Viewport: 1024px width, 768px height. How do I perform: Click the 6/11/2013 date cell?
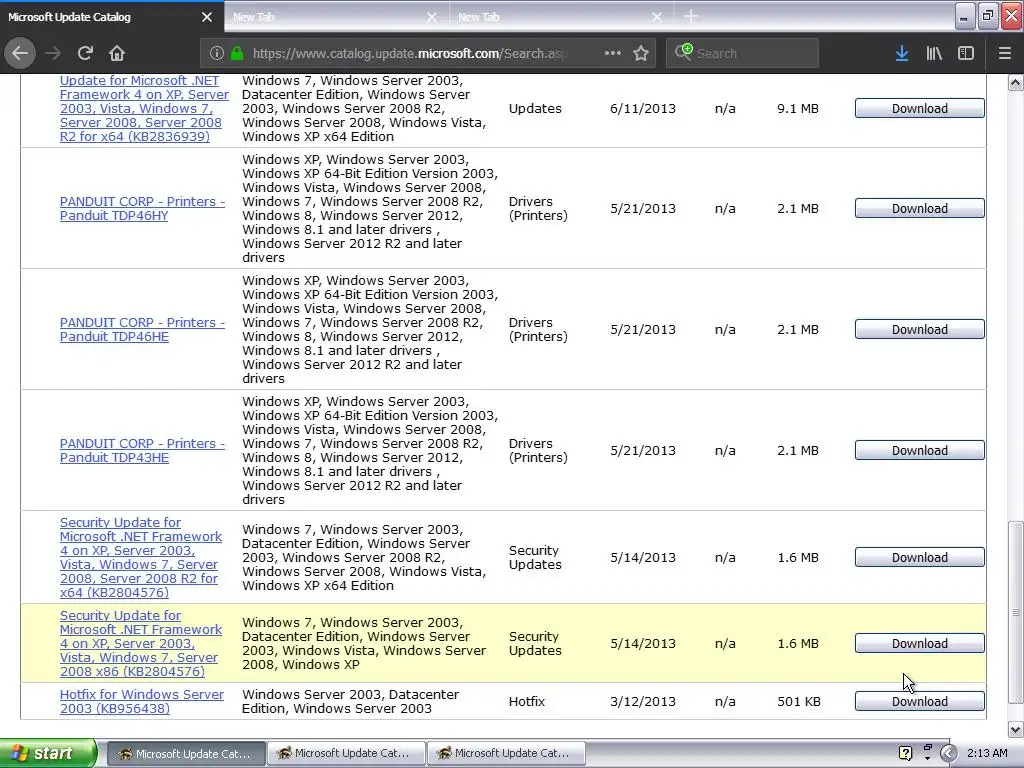pos(643,108)
